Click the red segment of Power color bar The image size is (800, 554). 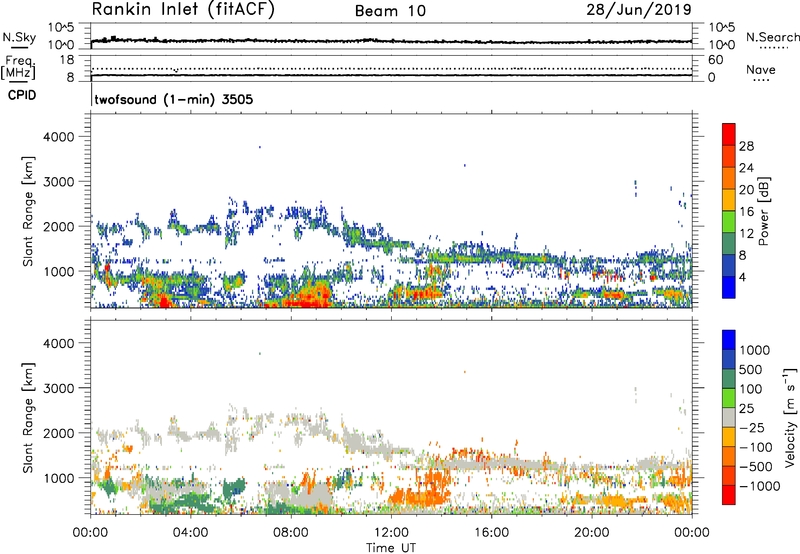pos(728,136)
